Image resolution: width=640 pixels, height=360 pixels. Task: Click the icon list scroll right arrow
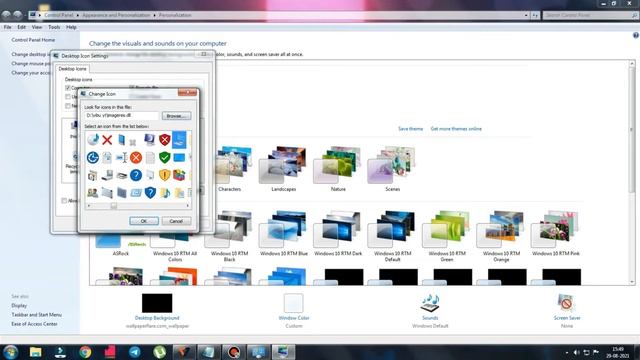point(187,206)
